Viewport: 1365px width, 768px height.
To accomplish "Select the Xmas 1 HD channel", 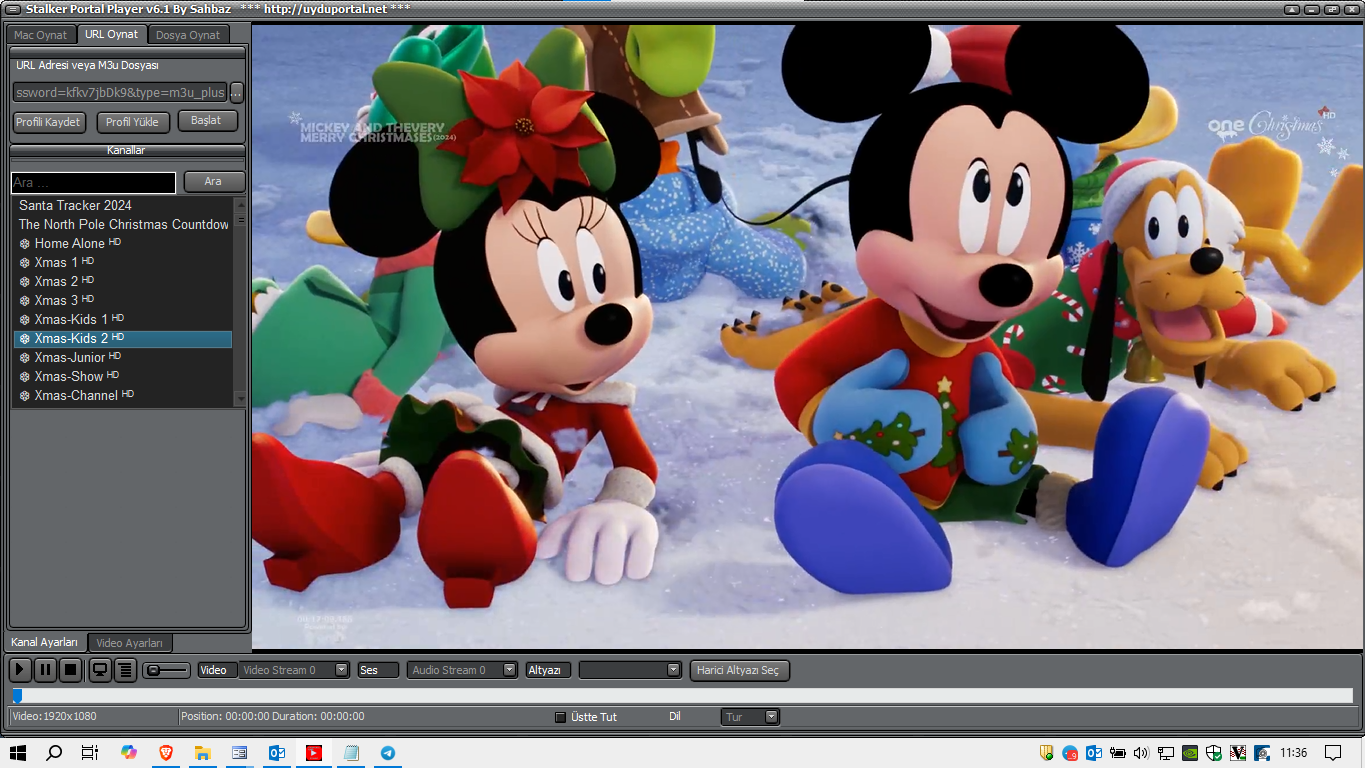I will tap(123, 262).
